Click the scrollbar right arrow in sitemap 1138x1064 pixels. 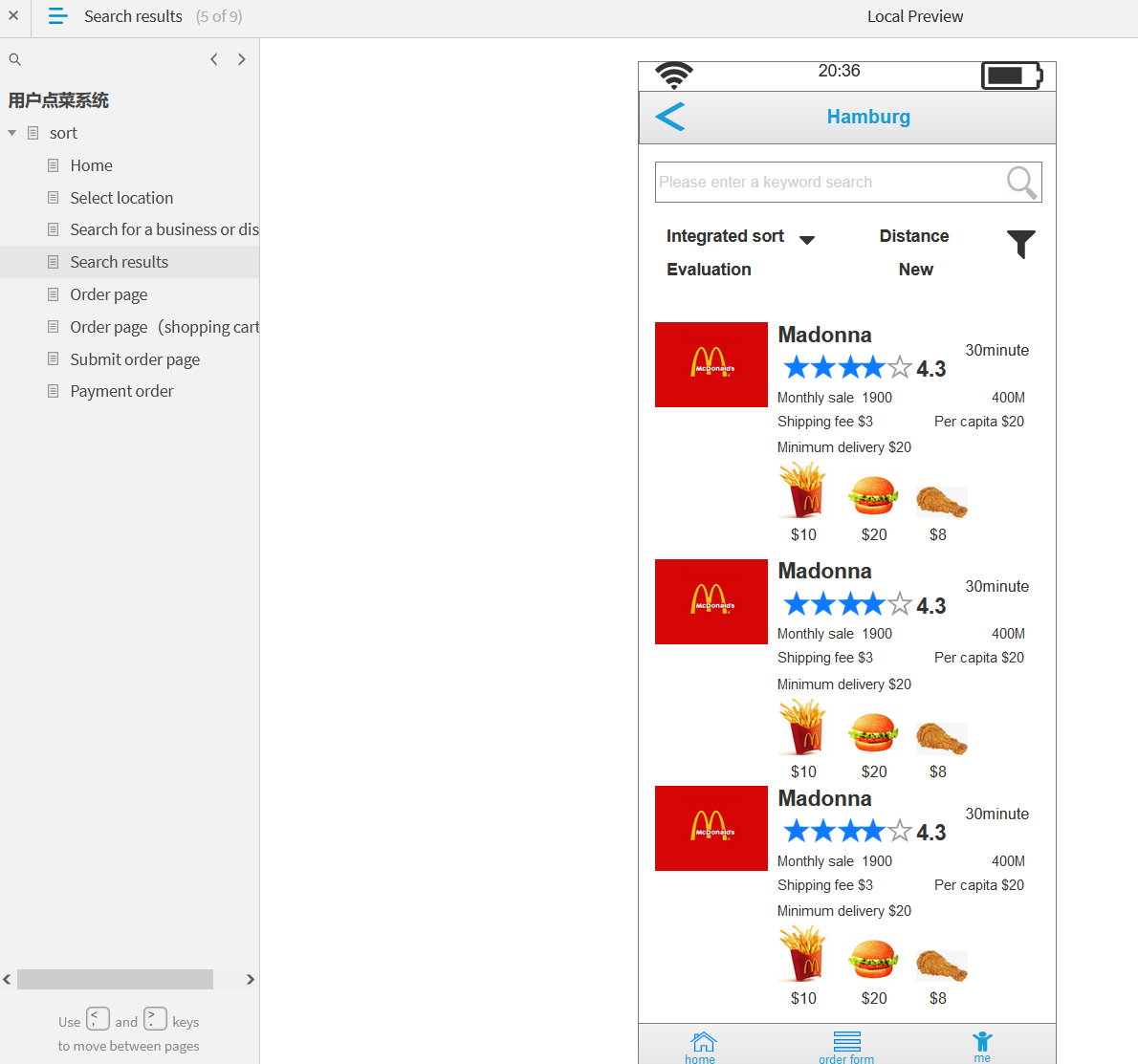pos(251,979)
